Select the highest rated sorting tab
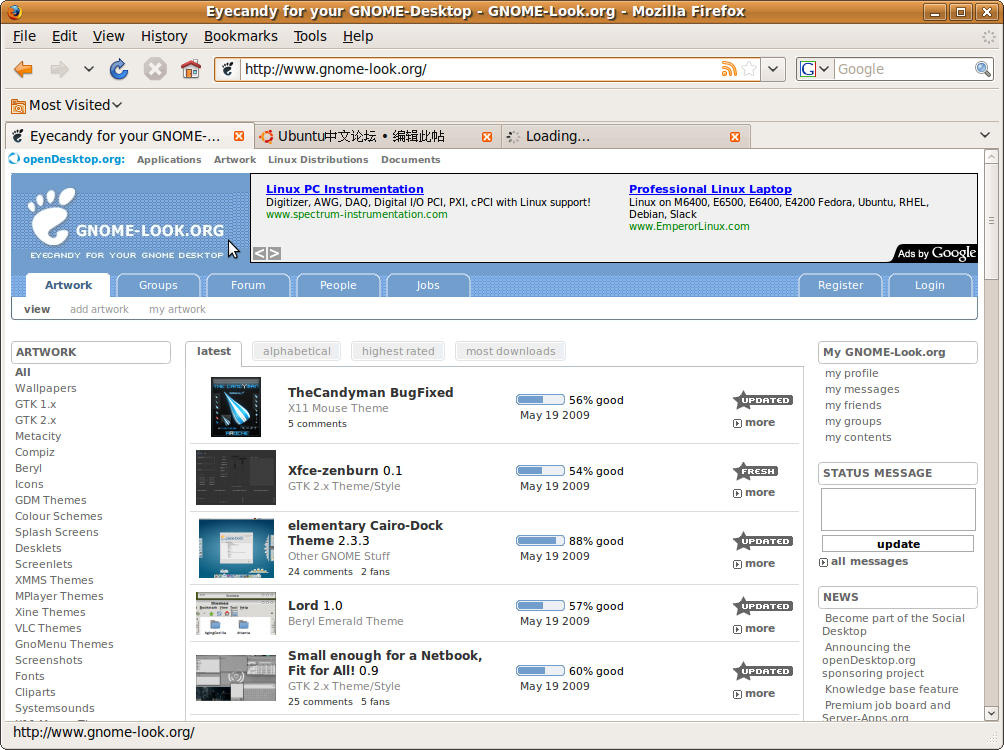The height and width of the screenshot is (750, 1004). 398,351
